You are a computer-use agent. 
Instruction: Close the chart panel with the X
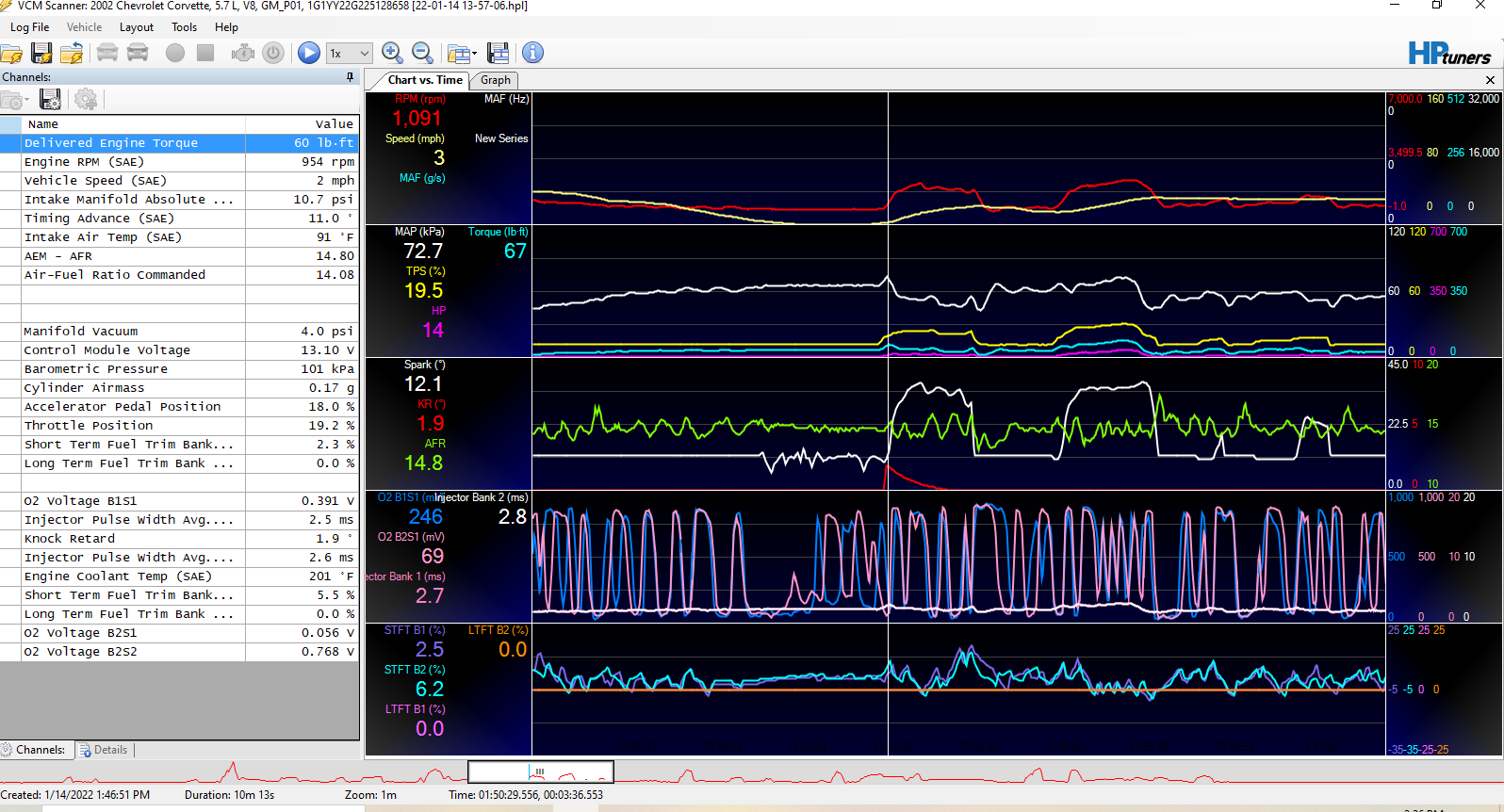(x=1490, y=80)
